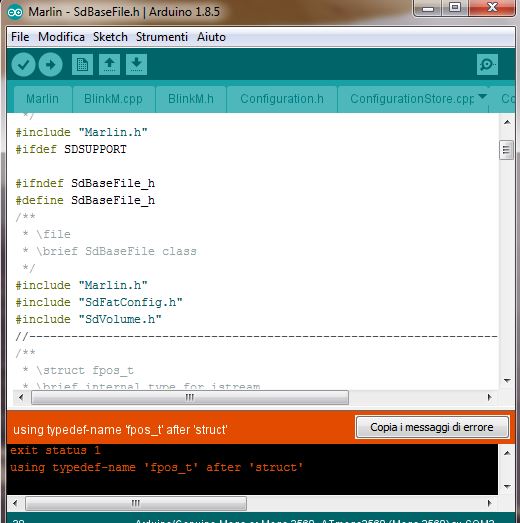Close the Arduino window

492,8
